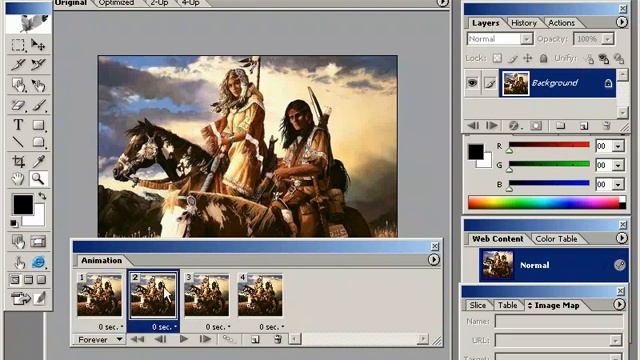The height and width of the screenshot is (360, 640).
Task: Step to previous animation frame
Action: (x=160, y=339)
